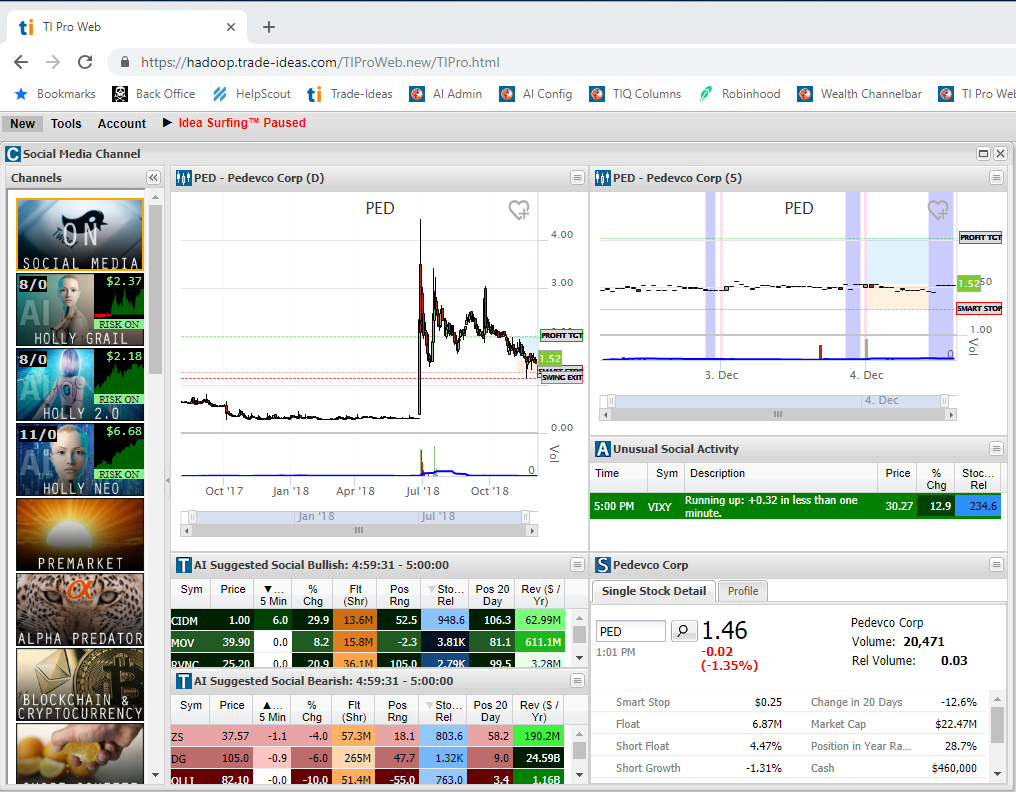The height and width of the screenshot is (792, 1016).
Task: Click the symbol search magnifier button
Action: tap(683, 631)
